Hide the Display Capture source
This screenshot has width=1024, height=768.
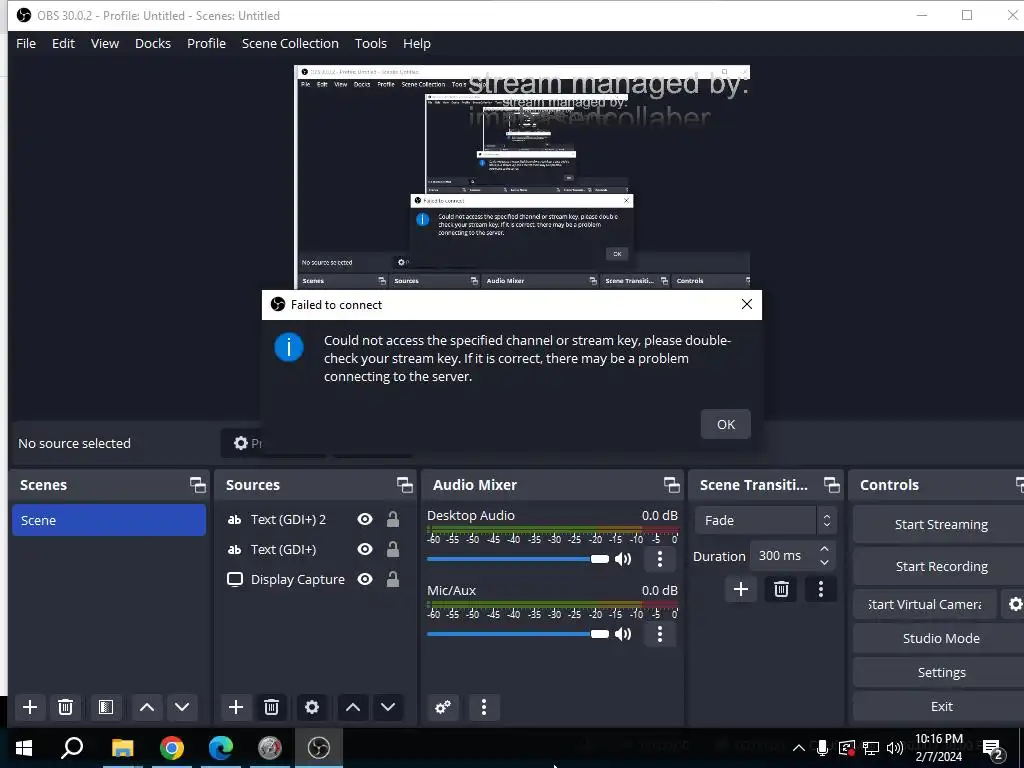coord(365,579)
